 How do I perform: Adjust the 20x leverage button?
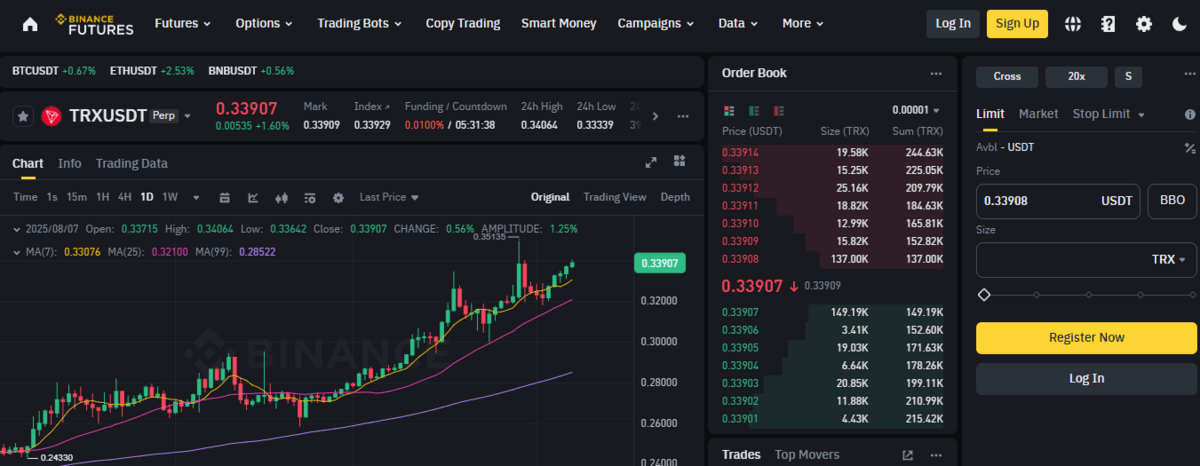tap(1076, 76)
